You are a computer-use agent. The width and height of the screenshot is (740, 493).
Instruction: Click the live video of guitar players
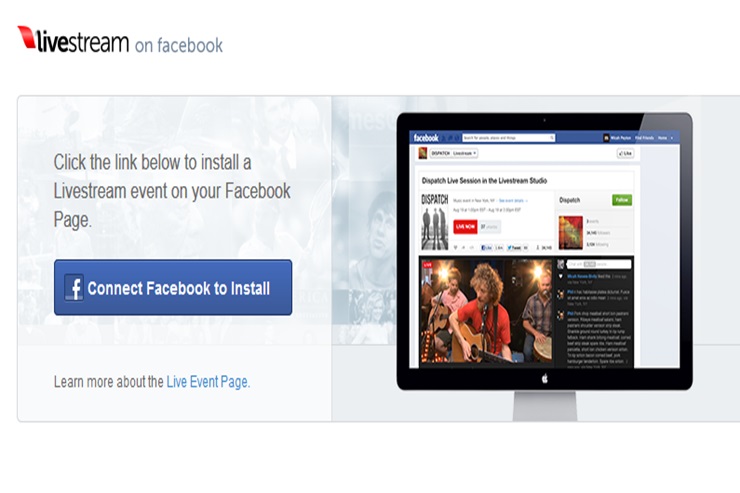click(485, 315)
